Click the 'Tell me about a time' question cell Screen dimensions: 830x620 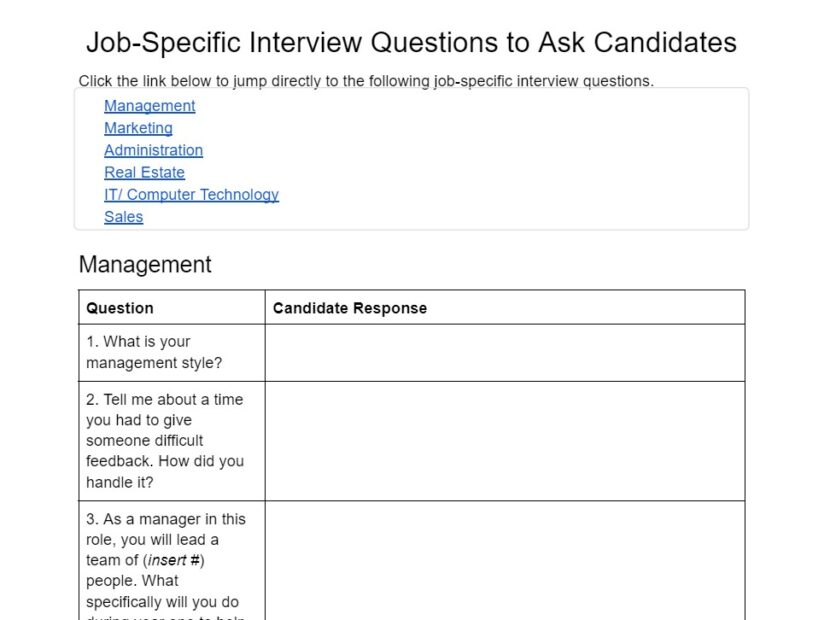[172, 441]
